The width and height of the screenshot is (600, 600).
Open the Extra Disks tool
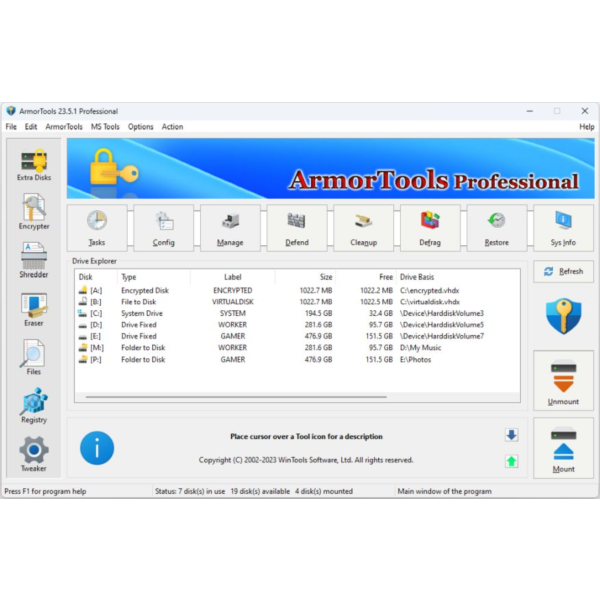click(34, 164)
